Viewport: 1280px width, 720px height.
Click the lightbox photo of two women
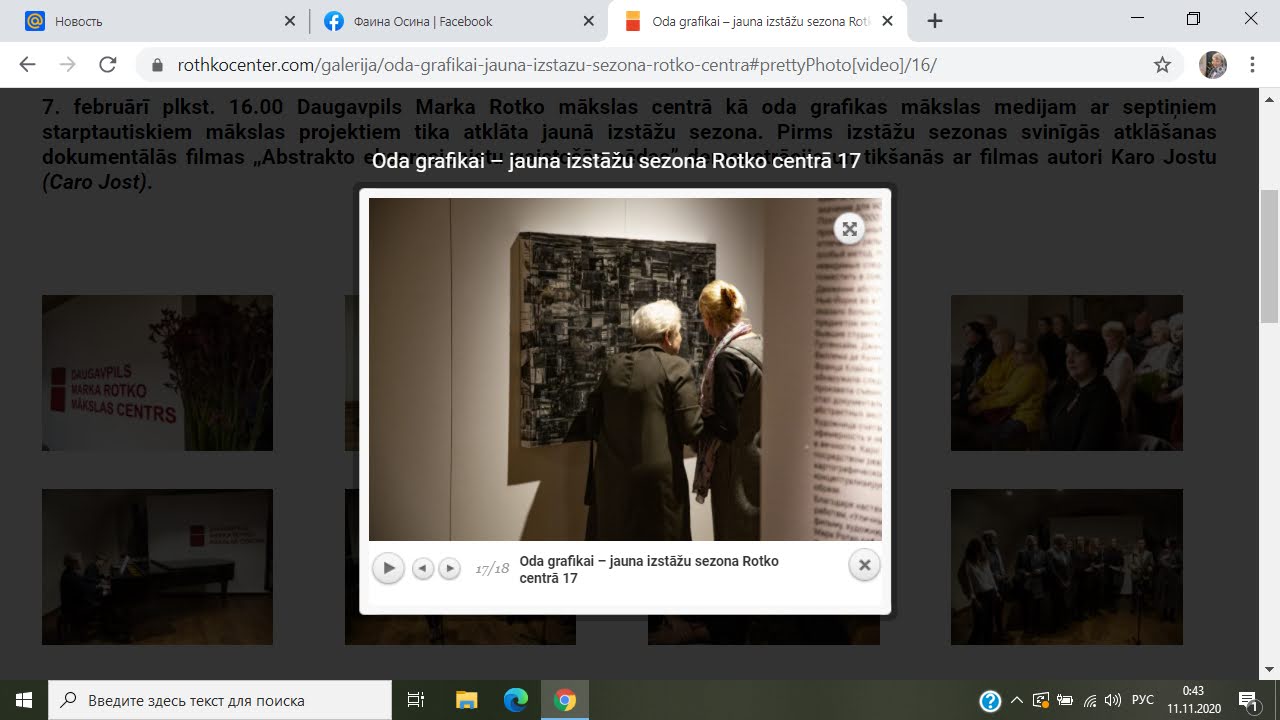[625, 369]
